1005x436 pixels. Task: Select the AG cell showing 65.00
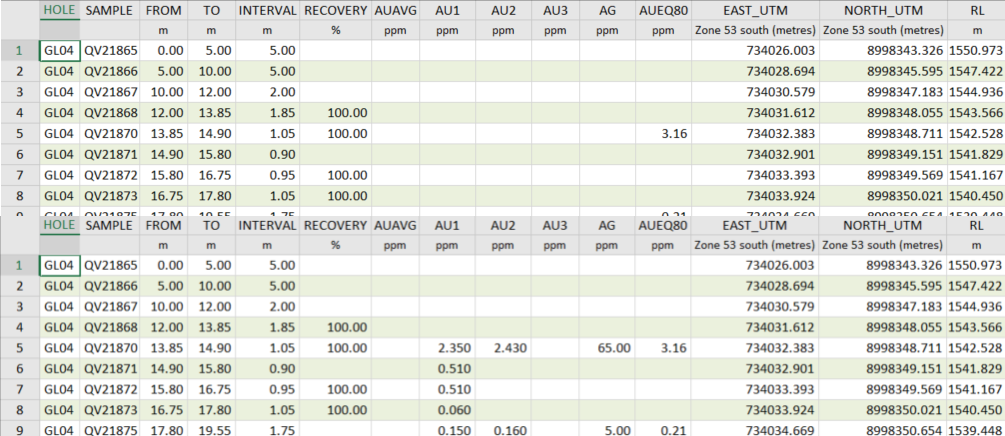[x=607, y=348]
